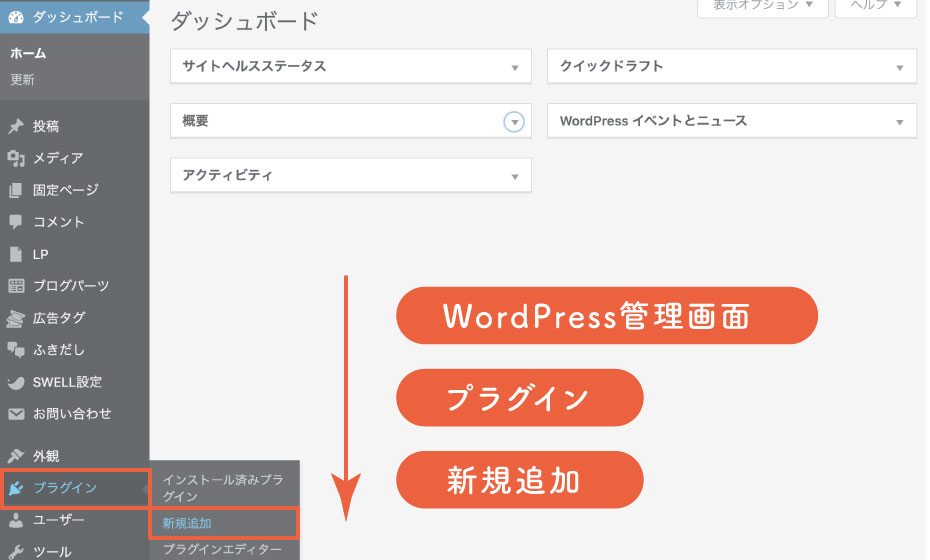The width and height of the screenshot is (930, 560).
Task: Click the お問い合わせ envelope icon
Action: tap(16, 414)
